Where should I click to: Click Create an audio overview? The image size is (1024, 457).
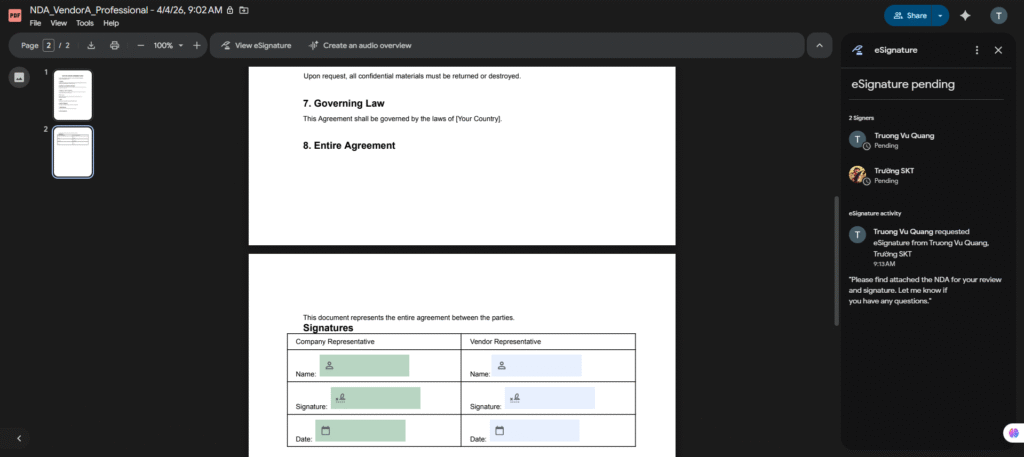(x=360, y=45)
